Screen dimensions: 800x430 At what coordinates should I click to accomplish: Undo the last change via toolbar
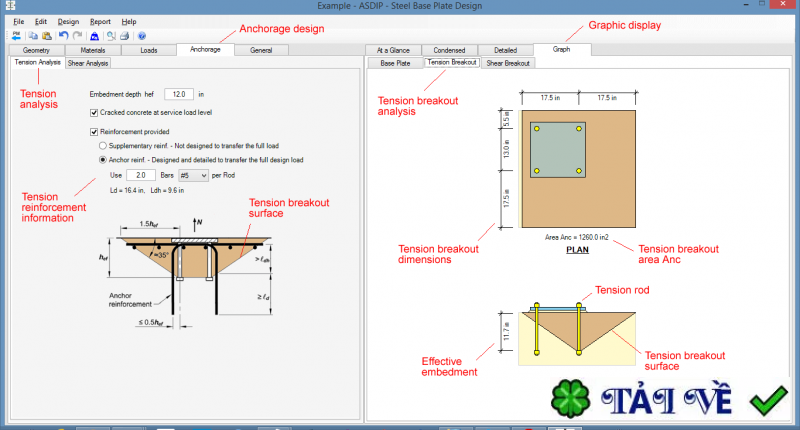(x=64, y=35)
